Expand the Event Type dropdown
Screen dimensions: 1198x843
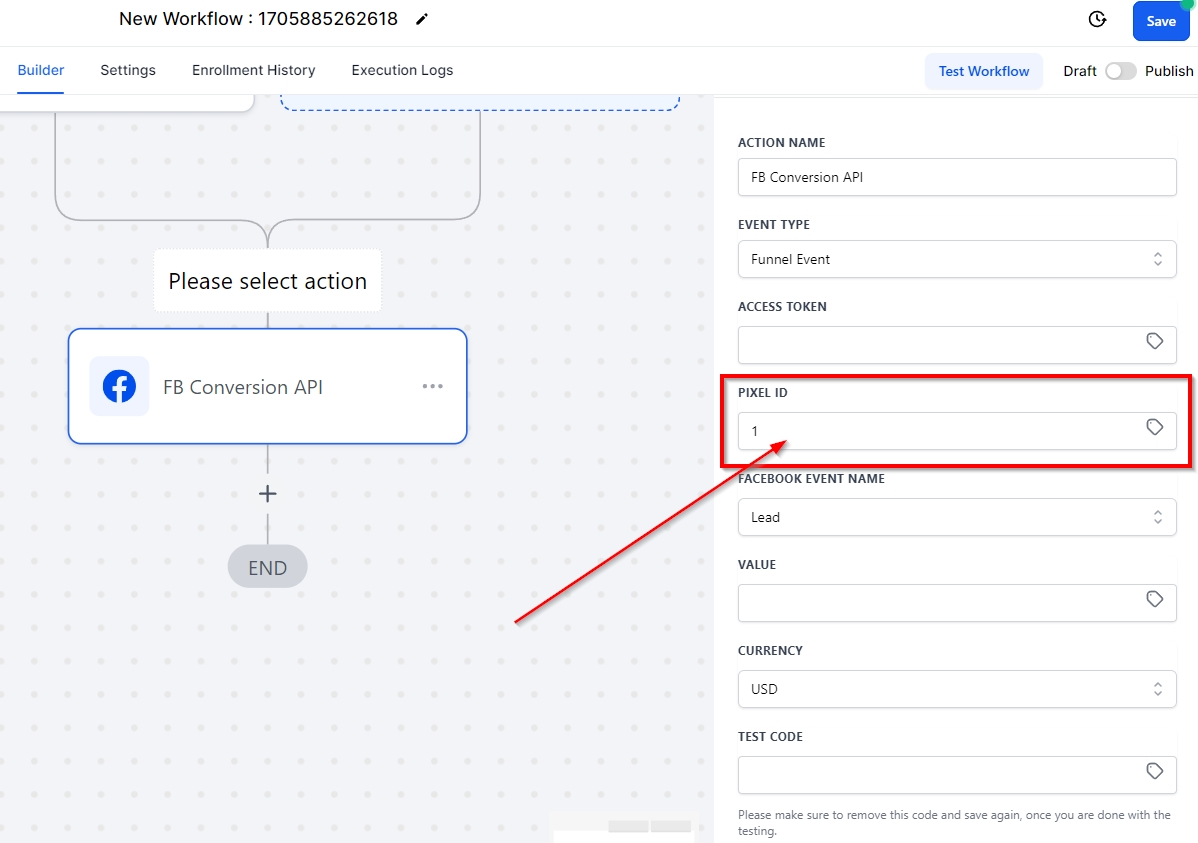coord(956,259)
